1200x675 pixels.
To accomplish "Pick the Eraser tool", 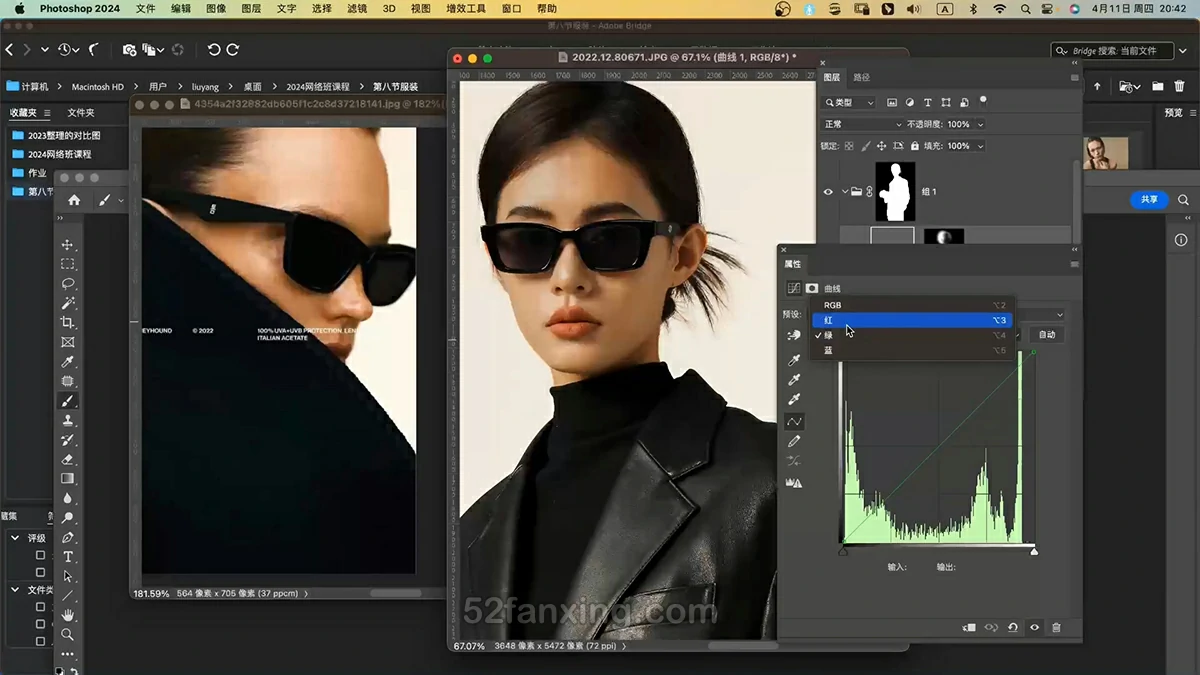I will tap(68, 459).
